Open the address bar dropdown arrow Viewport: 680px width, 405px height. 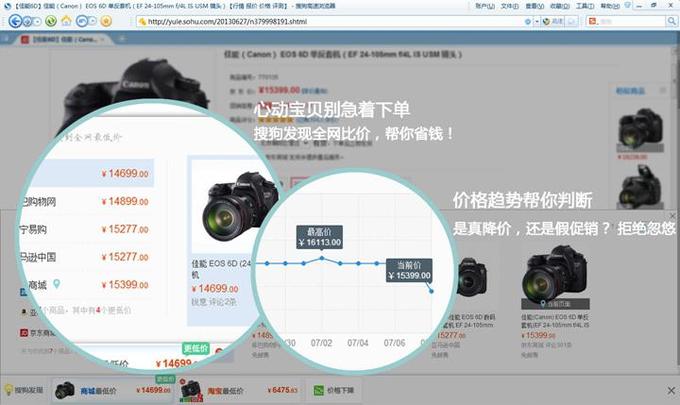(536, 21)
